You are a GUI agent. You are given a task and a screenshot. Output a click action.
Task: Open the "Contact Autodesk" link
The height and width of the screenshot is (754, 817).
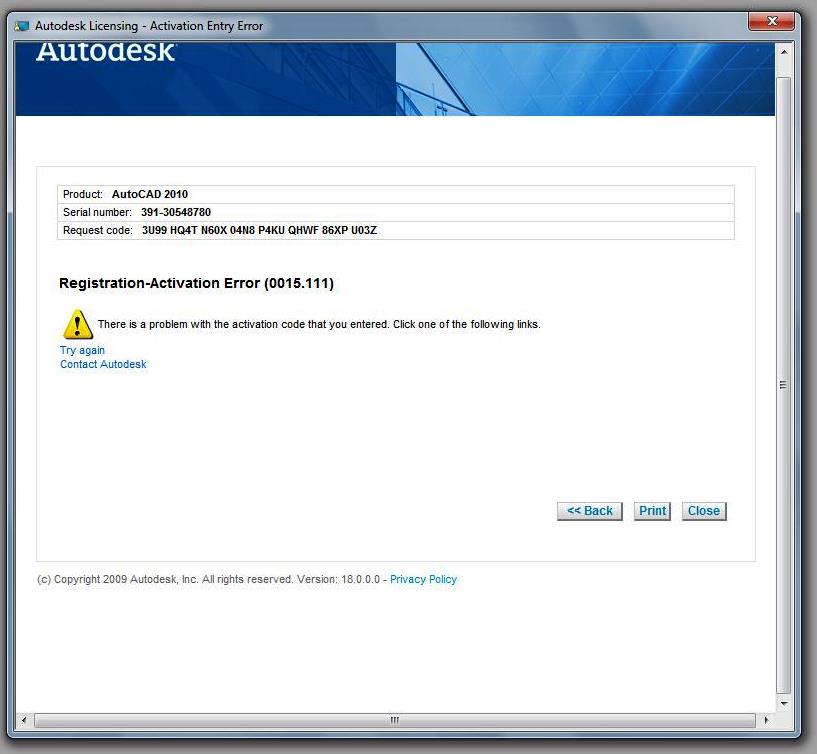[102, 364]
